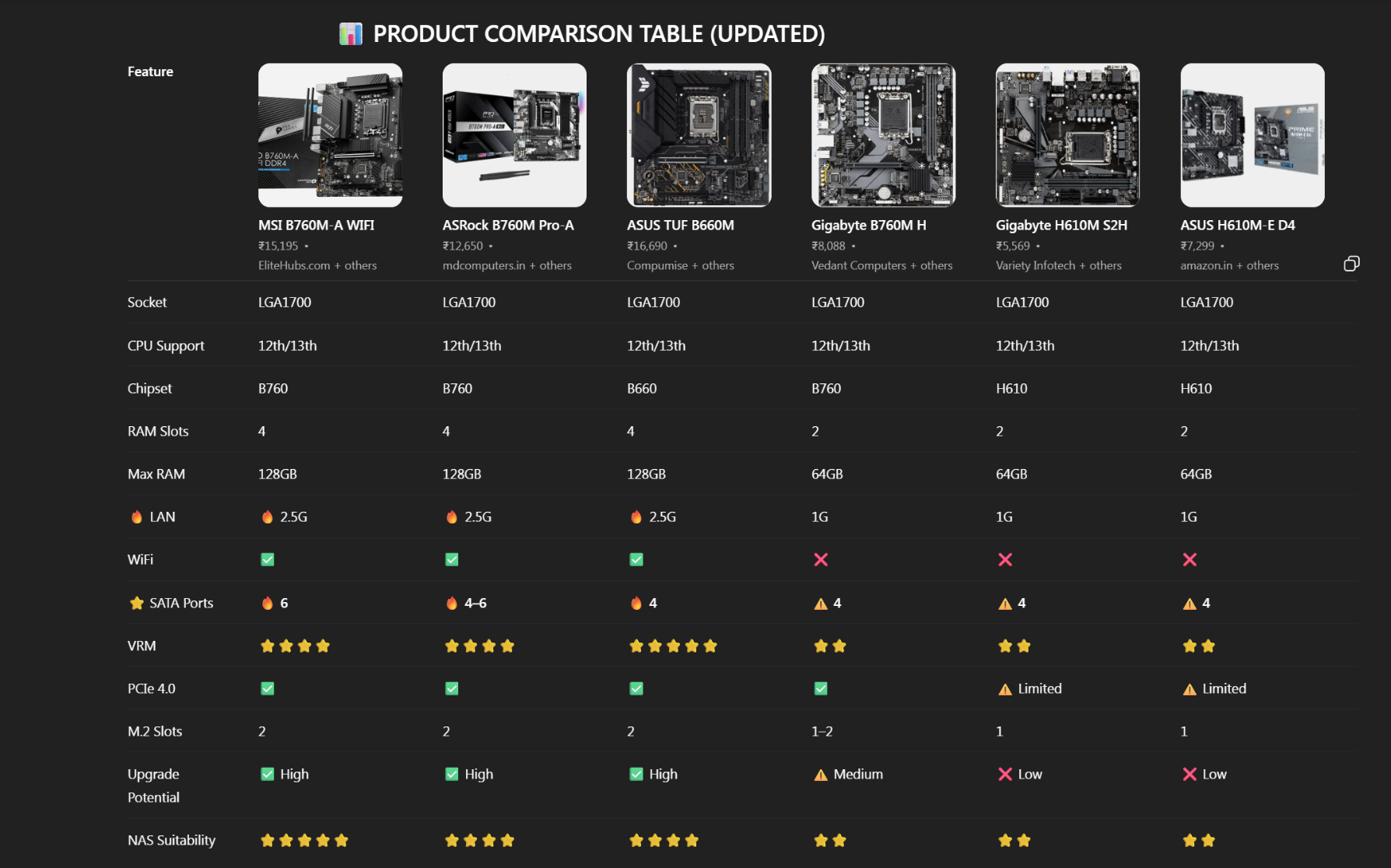This screenshot has height=868, width=1391.
Task: Click the ₹7,299 price of ASUS H610M-E D4
Action: click(x=1197, y=246)
